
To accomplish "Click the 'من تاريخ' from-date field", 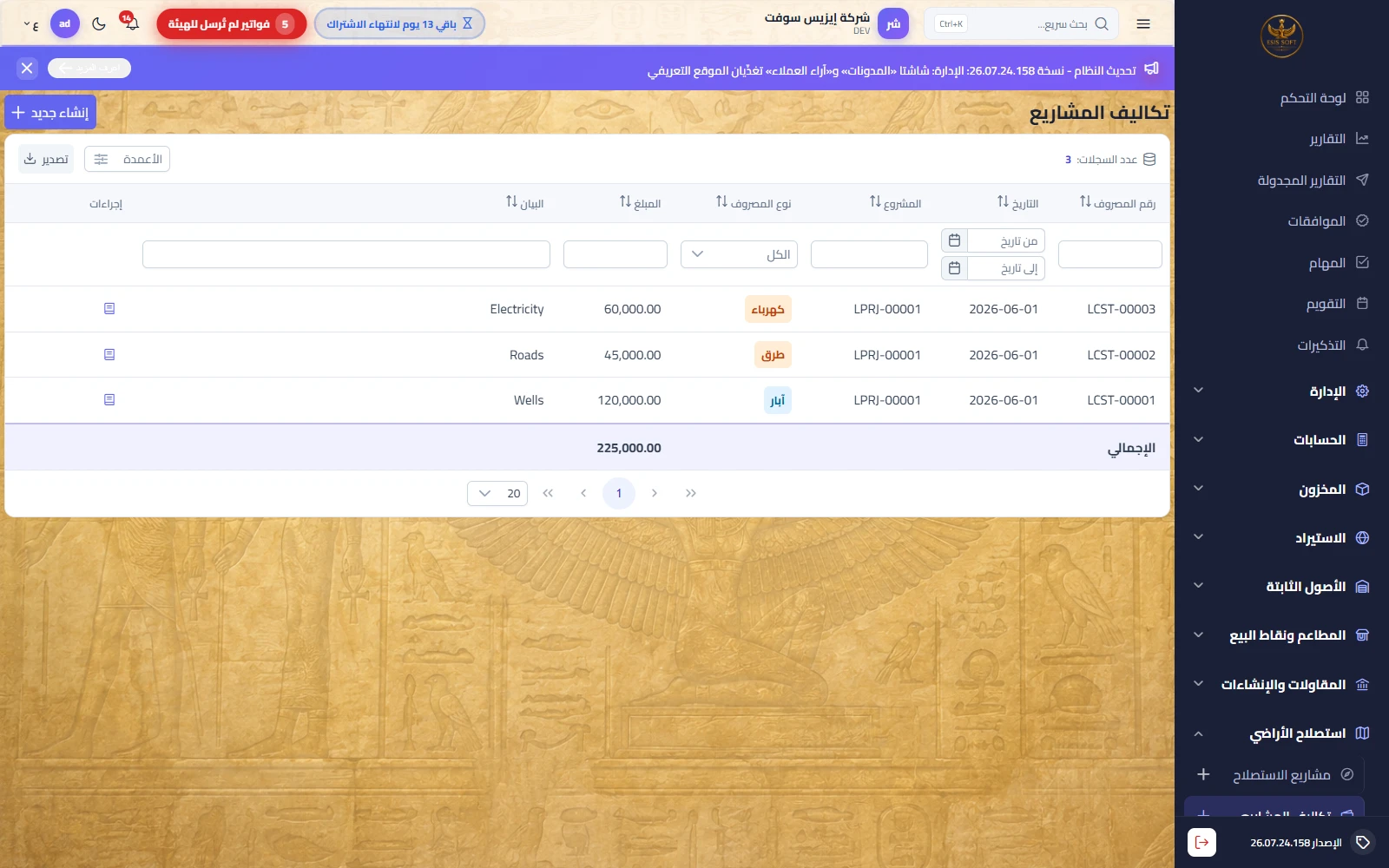I will pos(1005,240).
